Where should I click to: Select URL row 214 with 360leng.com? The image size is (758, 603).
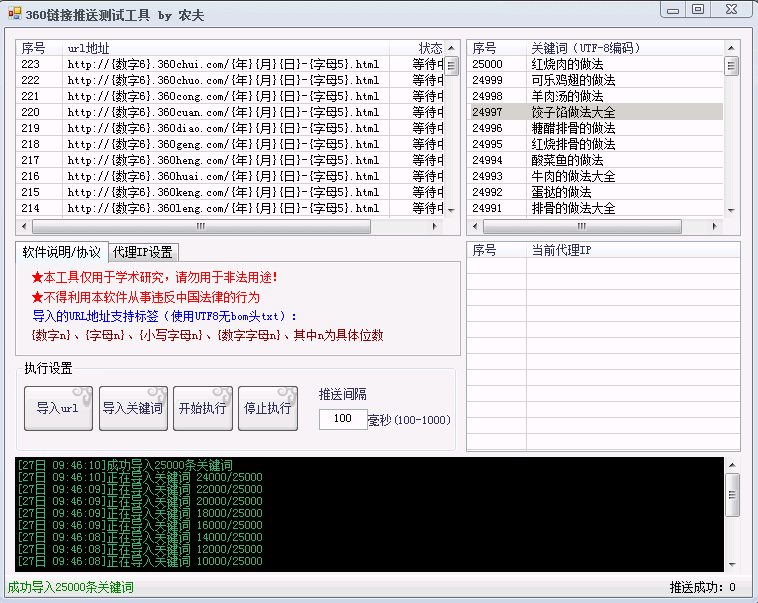(x=230, y=207)
